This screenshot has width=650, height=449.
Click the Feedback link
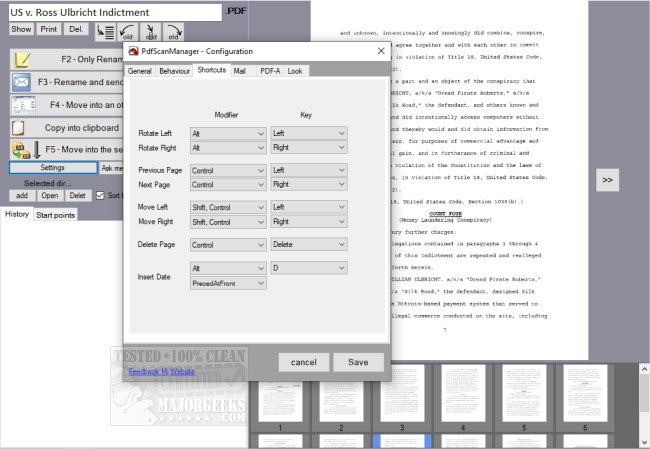[x=144, y=371]
